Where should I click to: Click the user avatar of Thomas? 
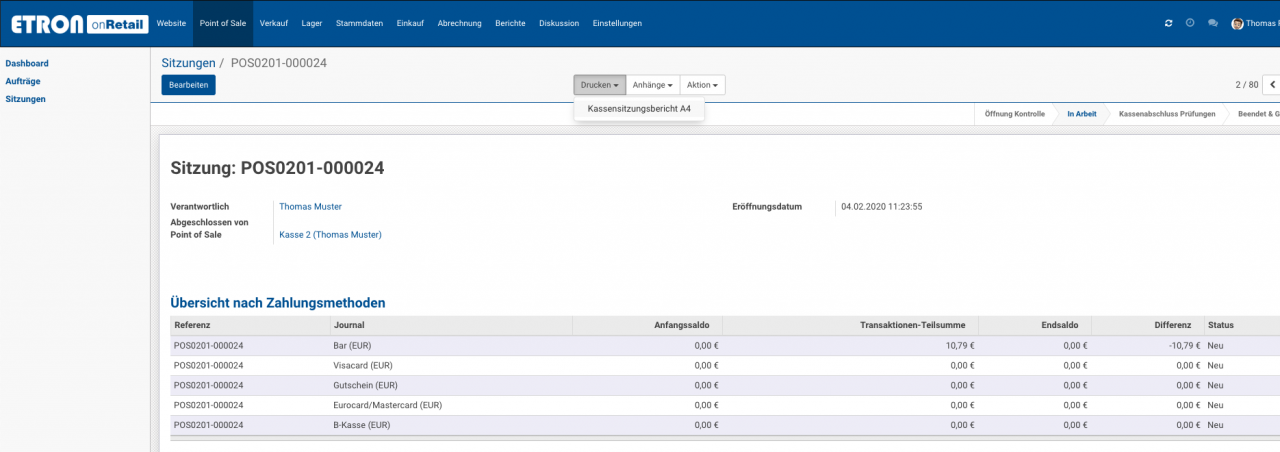(x=1237, y=23)
